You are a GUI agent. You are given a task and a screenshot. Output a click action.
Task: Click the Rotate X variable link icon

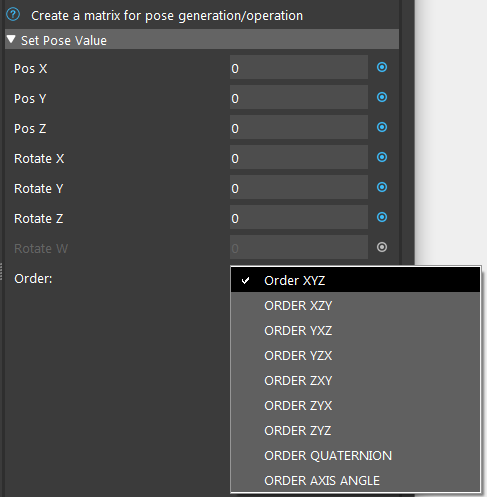[x=382, y=157]
